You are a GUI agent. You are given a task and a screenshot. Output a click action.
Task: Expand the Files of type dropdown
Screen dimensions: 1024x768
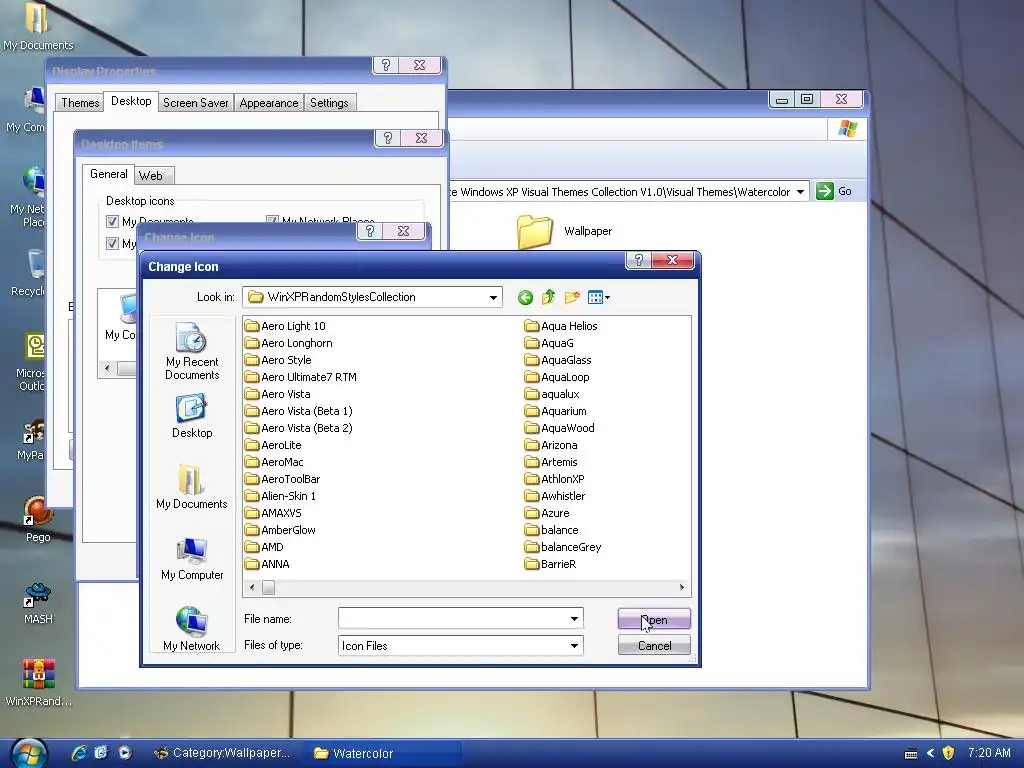[574, 646]
